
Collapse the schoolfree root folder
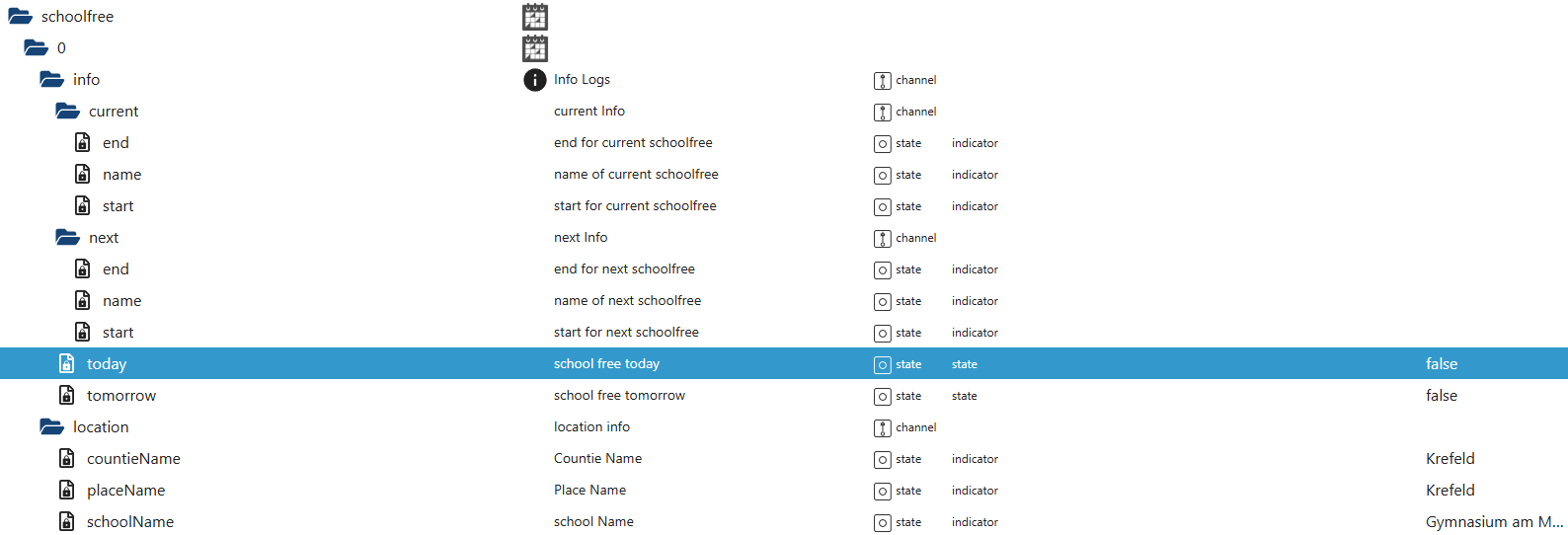coord(21,17)
